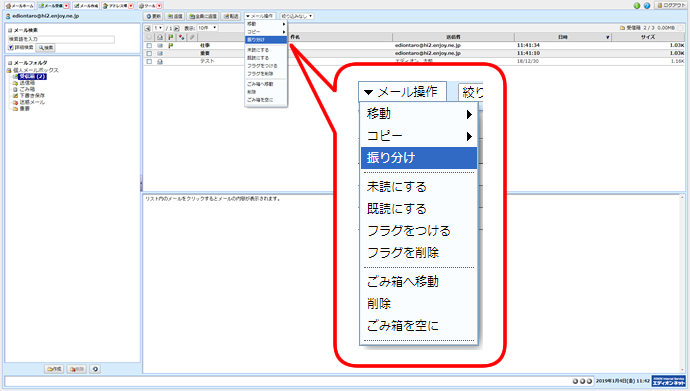
Task: Choose 移動 in the small メール操作 menu
Action: click(x=266, y=24)
